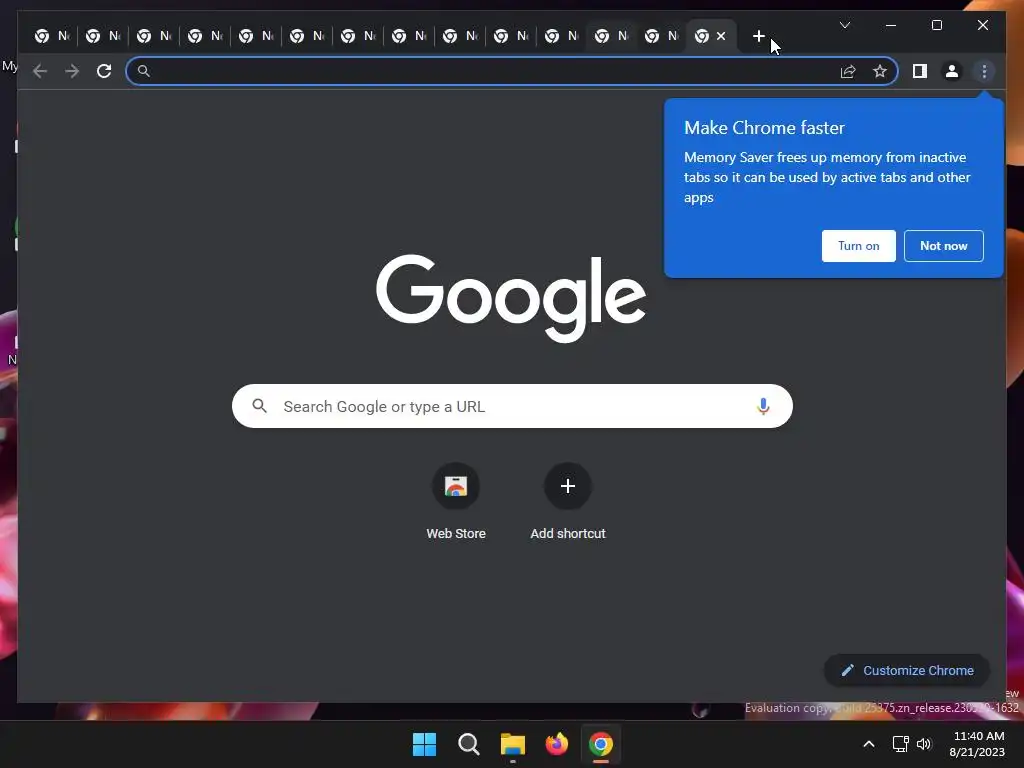Launch File Explorer from the taskbar
This screenshot has width=1024, height=768.
[513, 744]
